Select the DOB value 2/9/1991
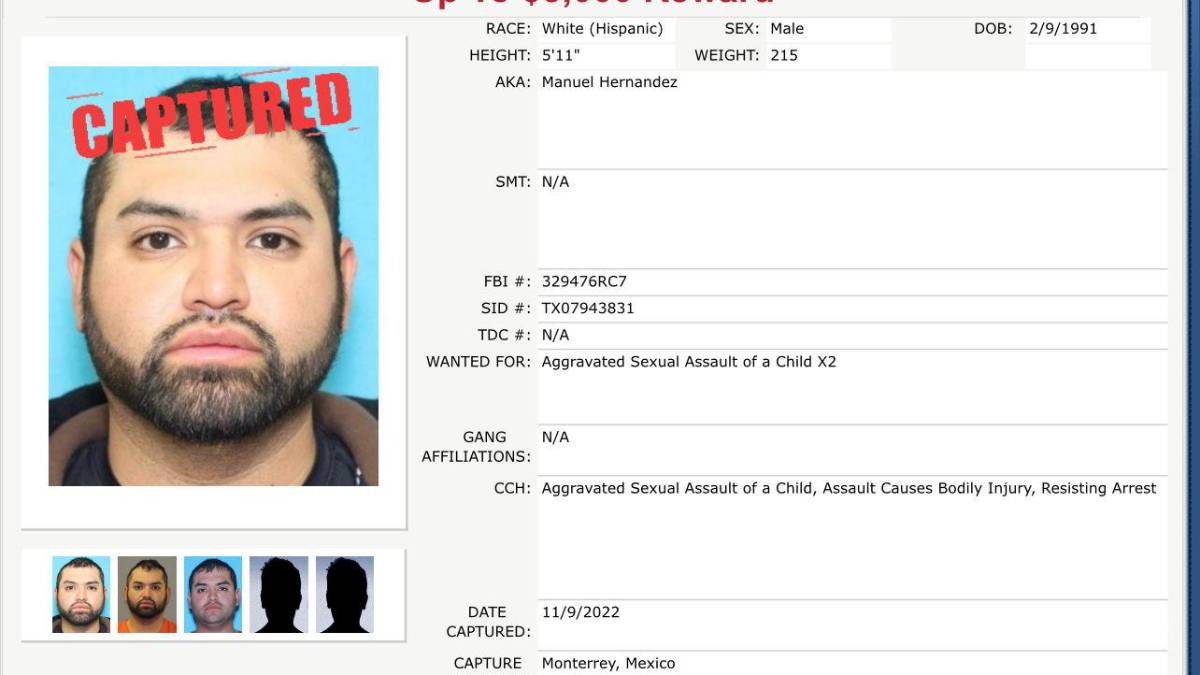The image size is (1200, 675). (1063, 29)
